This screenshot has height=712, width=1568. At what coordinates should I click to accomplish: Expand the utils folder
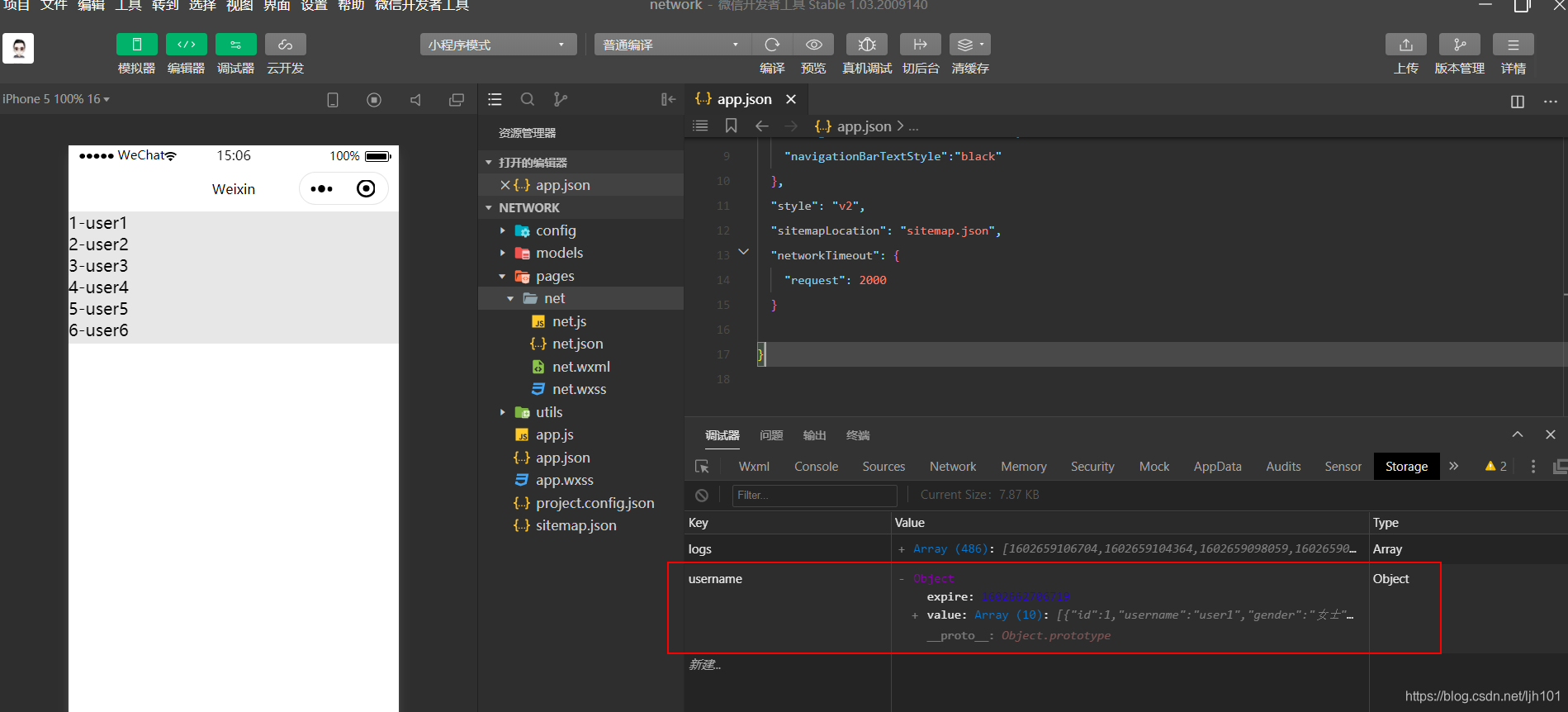point(502,412)
